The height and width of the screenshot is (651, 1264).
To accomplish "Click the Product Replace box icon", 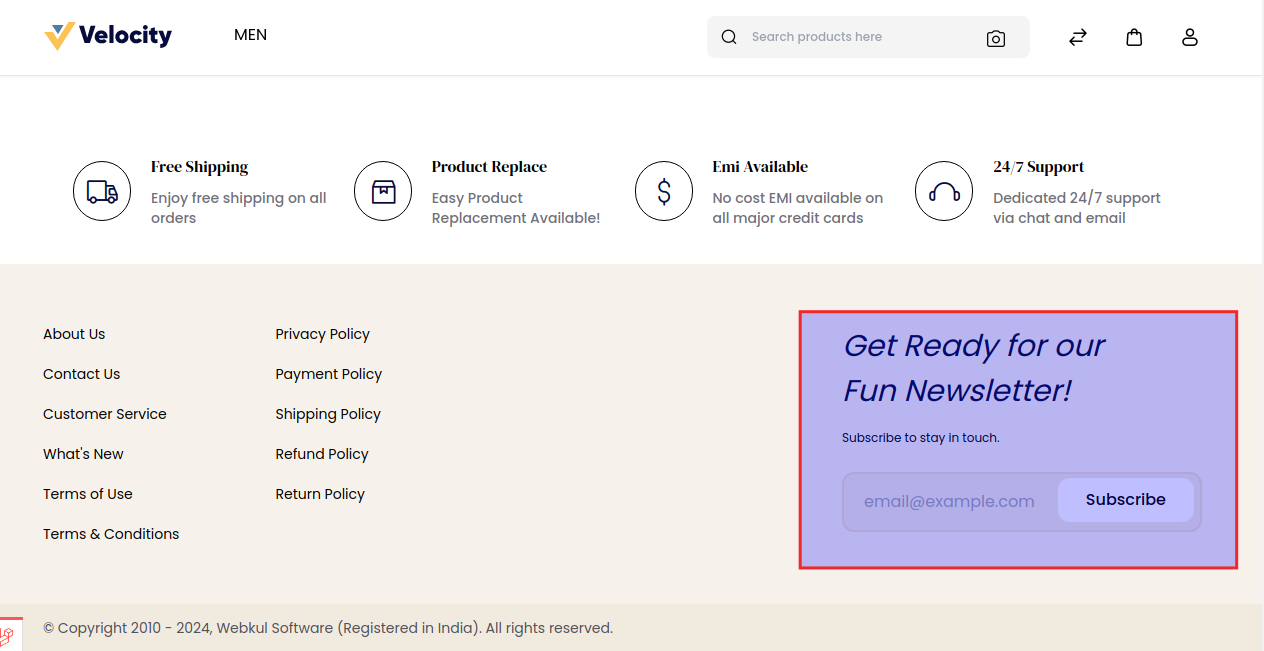I will pos(383,191).
